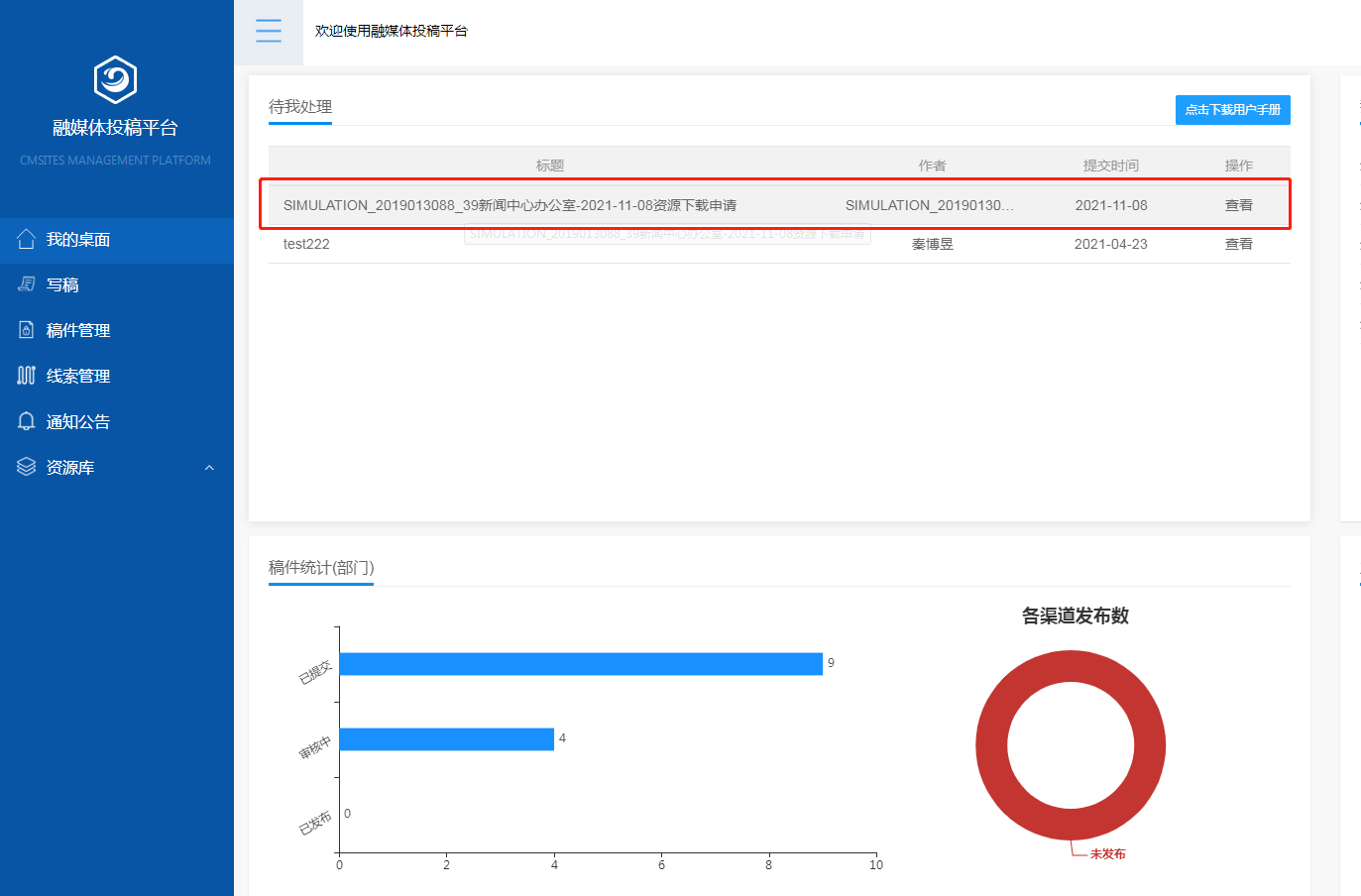Go to 通知公告 in sidebar
The width and height of the screenshot is (1361, 896).
78,422
